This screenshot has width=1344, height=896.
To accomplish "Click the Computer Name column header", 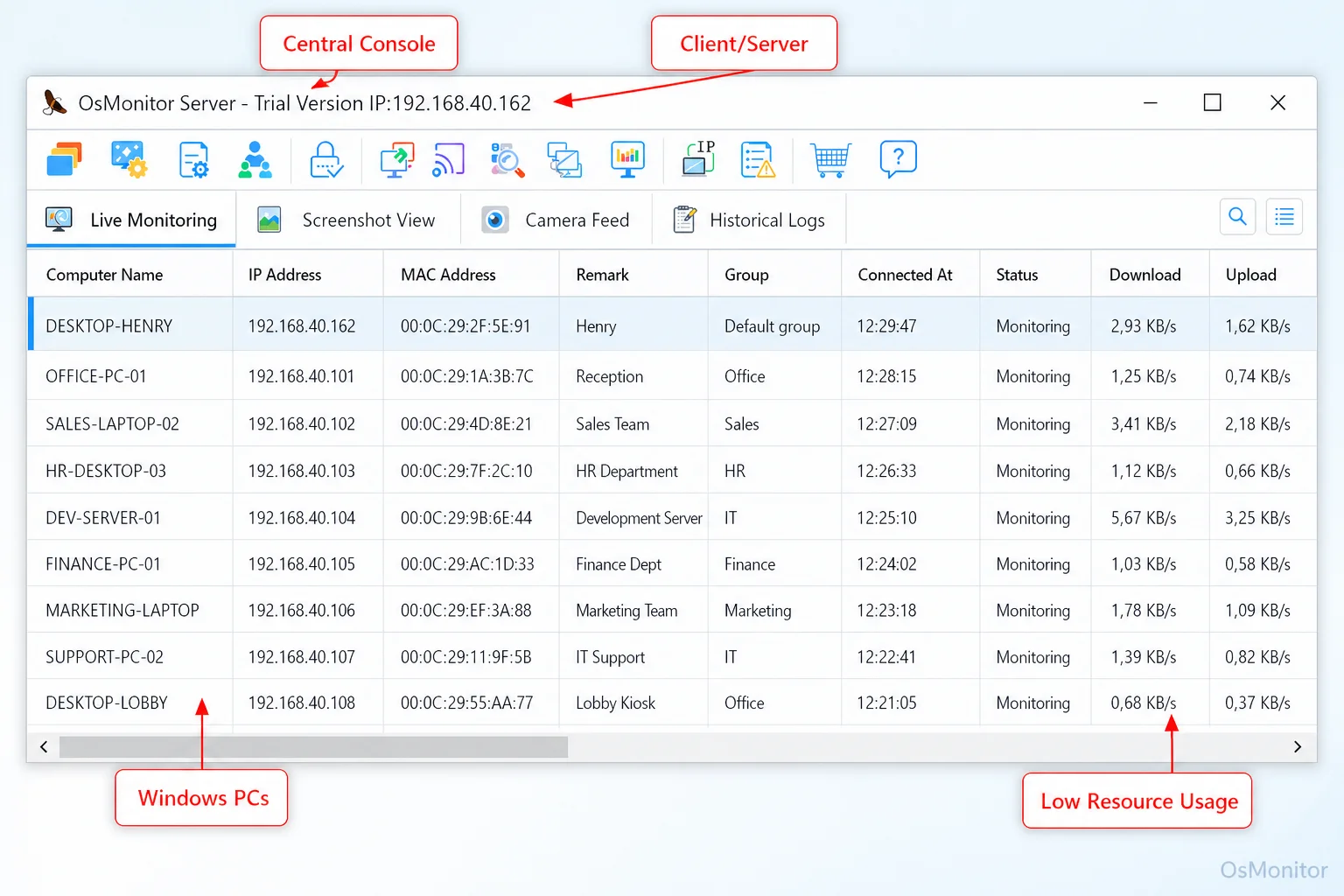I will pyautogui.click(x=130, y=275).
